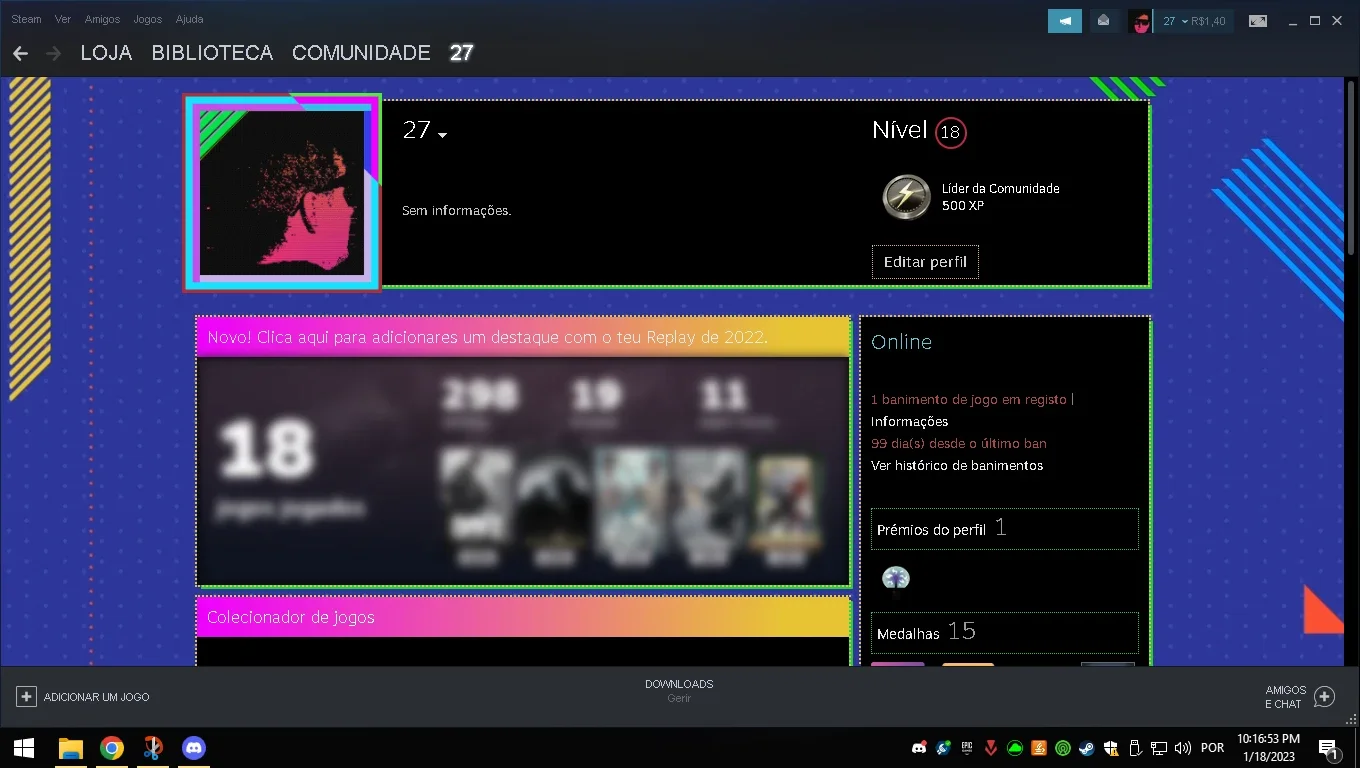This screenshot has width=1360, height=768.
Task: Open Discord from the taskbar
Action: 193,748
